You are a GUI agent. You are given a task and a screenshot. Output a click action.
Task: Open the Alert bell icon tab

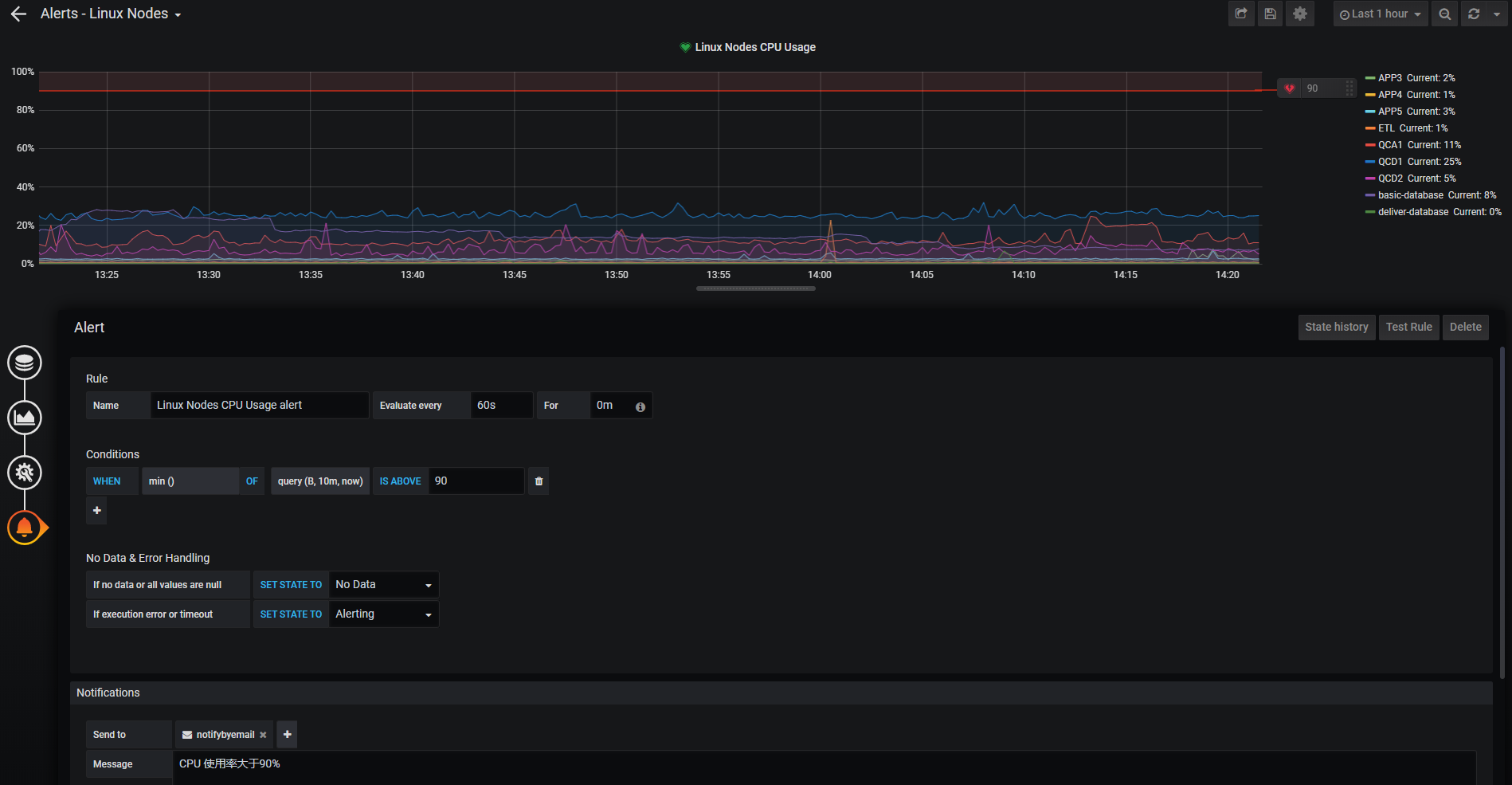(25, 527)
